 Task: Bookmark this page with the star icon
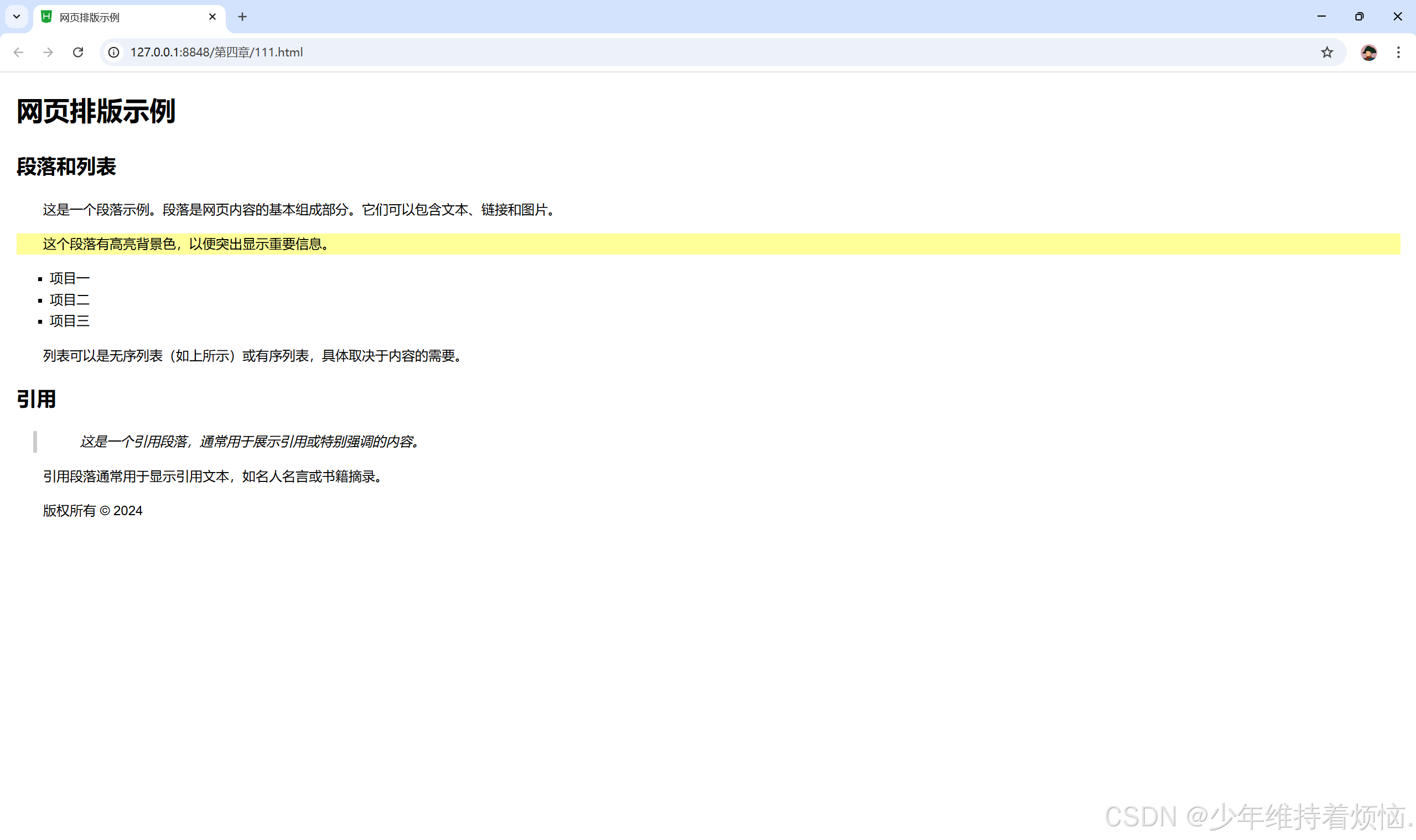pos(1326,52)
